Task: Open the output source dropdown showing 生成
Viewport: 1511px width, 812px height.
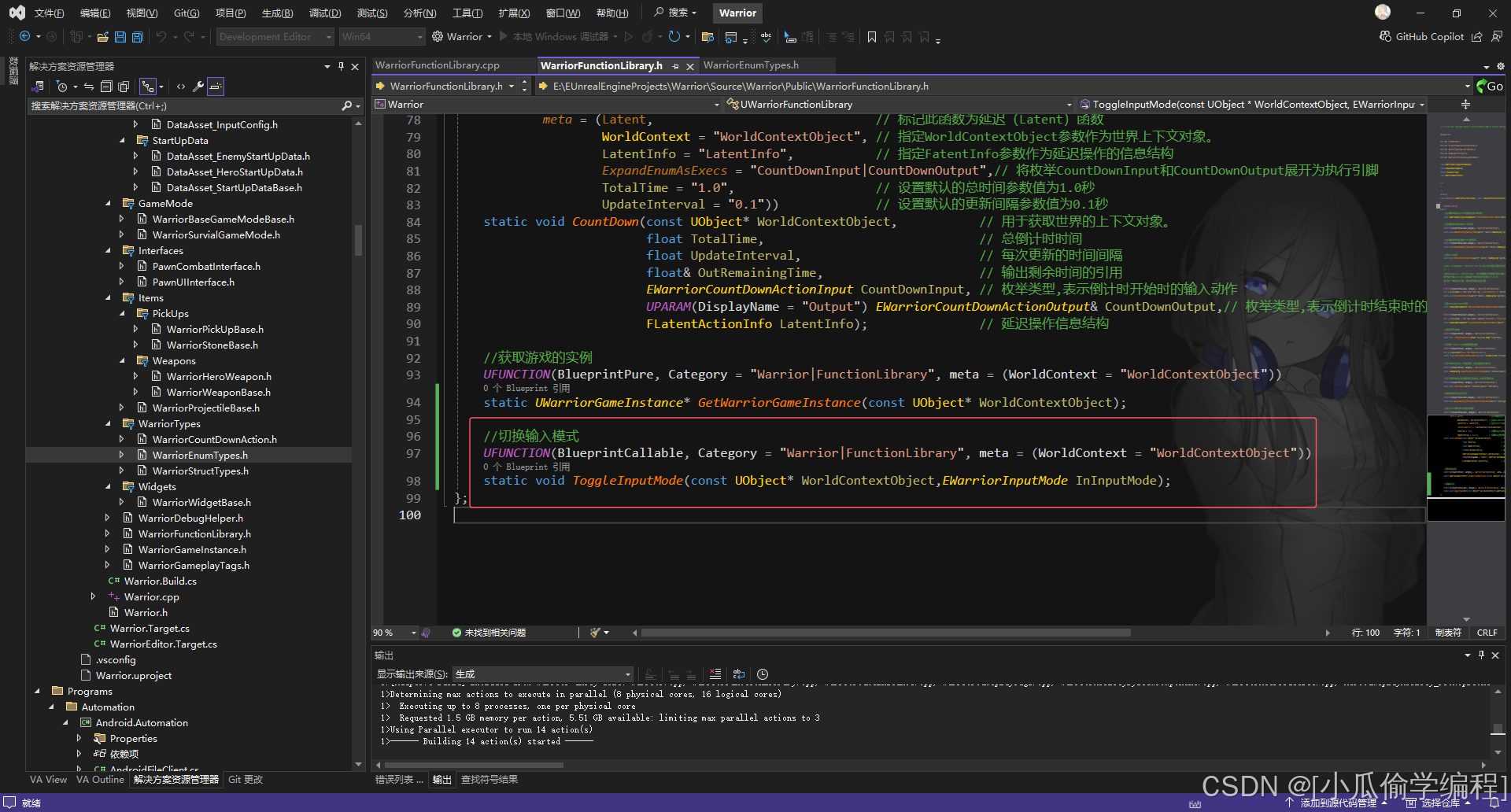Action: [x=543, y=674]
